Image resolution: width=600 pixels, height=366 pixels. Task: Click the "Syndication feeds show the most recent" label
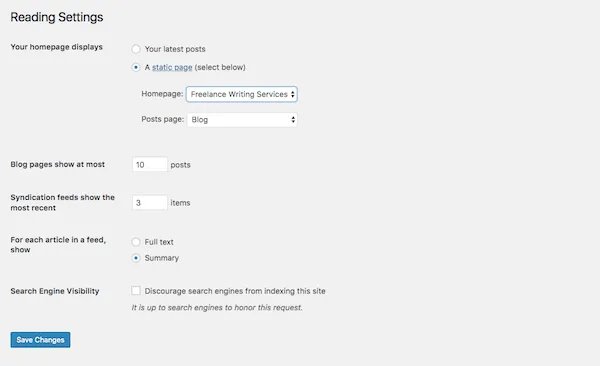(62, 203)
